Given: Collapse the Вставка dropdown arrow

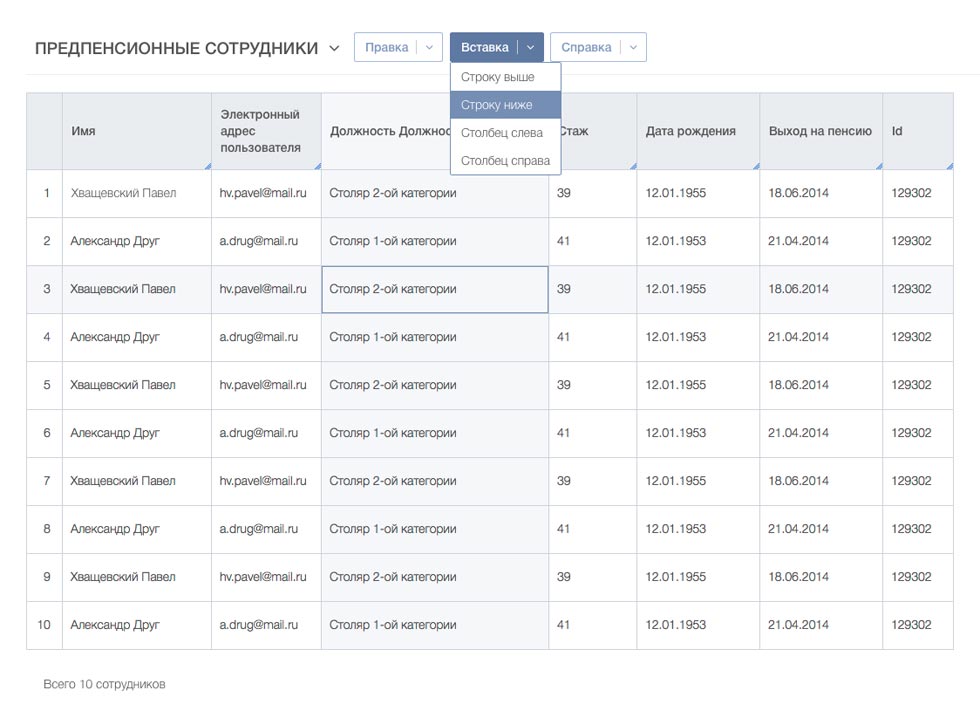Looking at the screenshot, I should pos(530,47).
